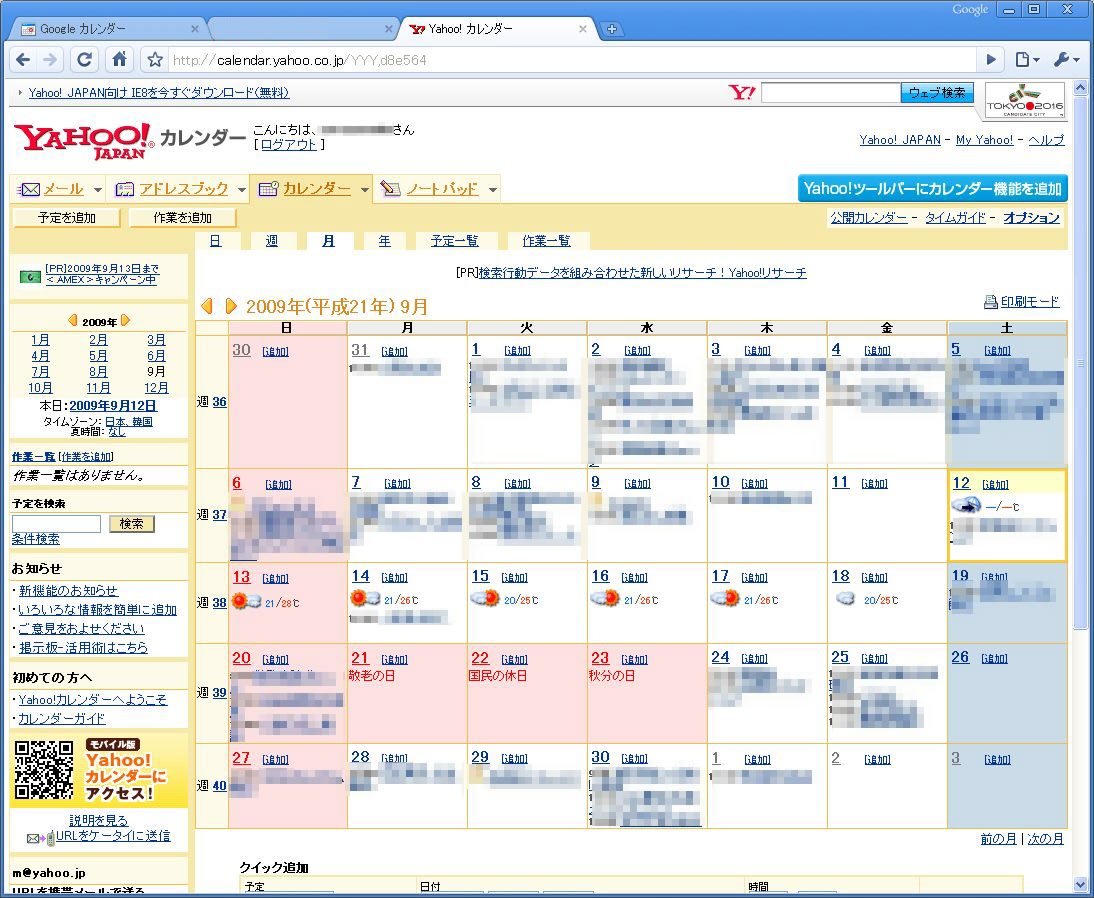Click the ウェブ検索 button
Screen dimensions: 1094x898
pos(937,93)
